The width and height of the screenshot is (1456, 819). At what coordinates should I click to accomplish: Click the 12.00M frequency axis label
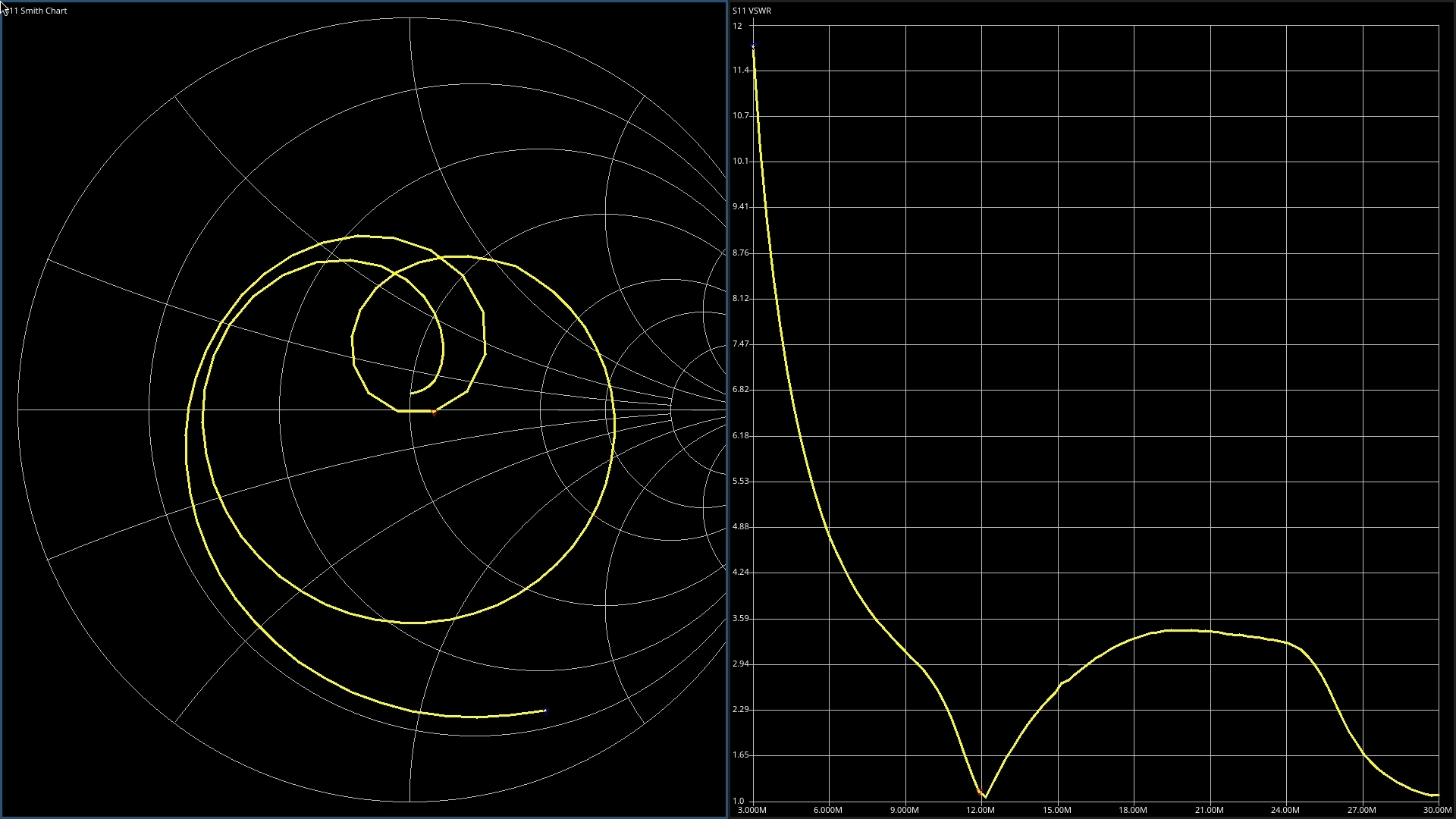pos(981,810)
